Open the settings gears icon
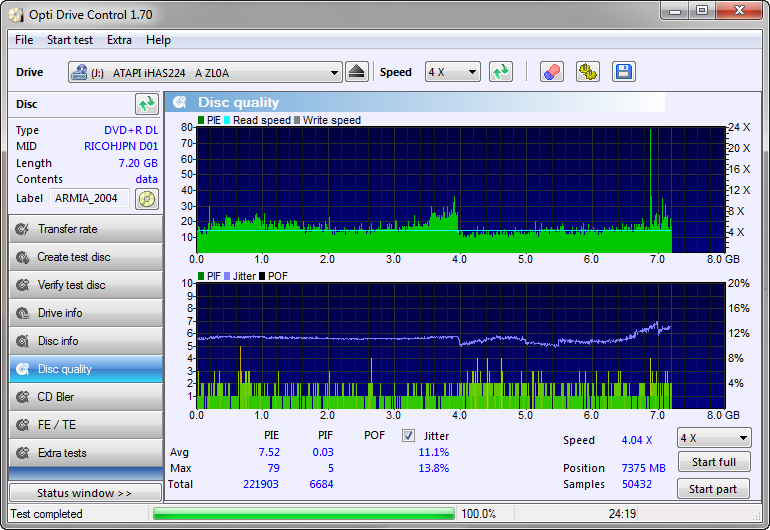The height and width of the screenshot is (530, 770). [x=588, y=72]
